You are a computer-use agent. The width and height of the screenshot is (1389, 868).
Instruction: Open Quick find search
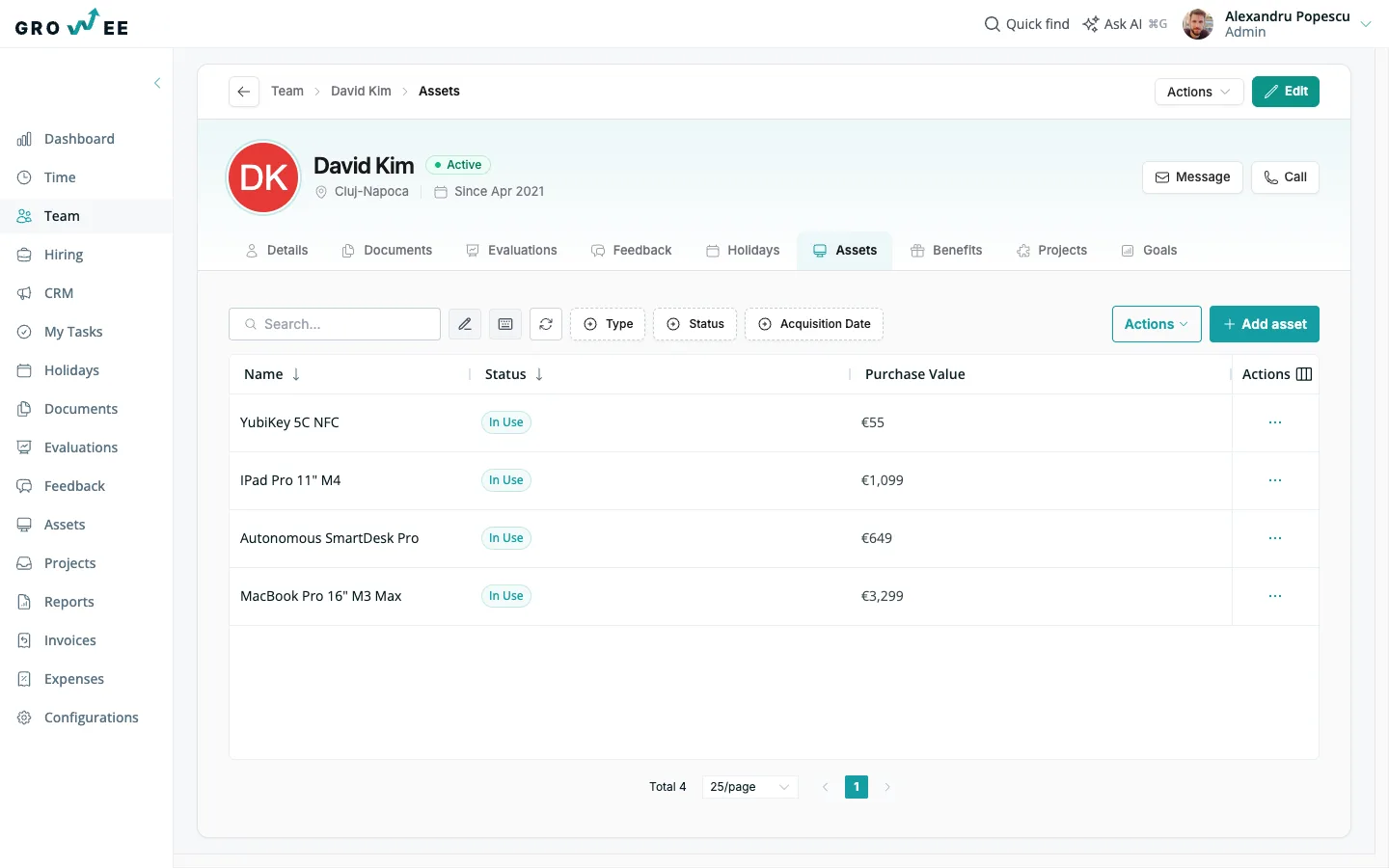point(1026,24)
